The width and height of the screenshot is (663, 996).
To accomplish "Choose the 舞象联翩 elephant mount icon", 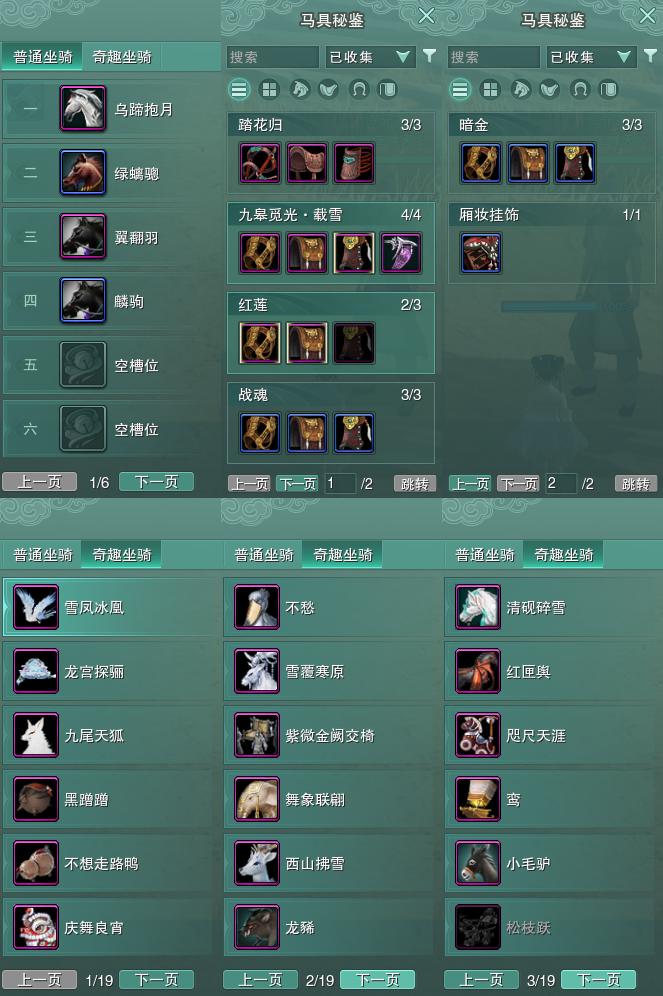I will [x=257, y=799].
